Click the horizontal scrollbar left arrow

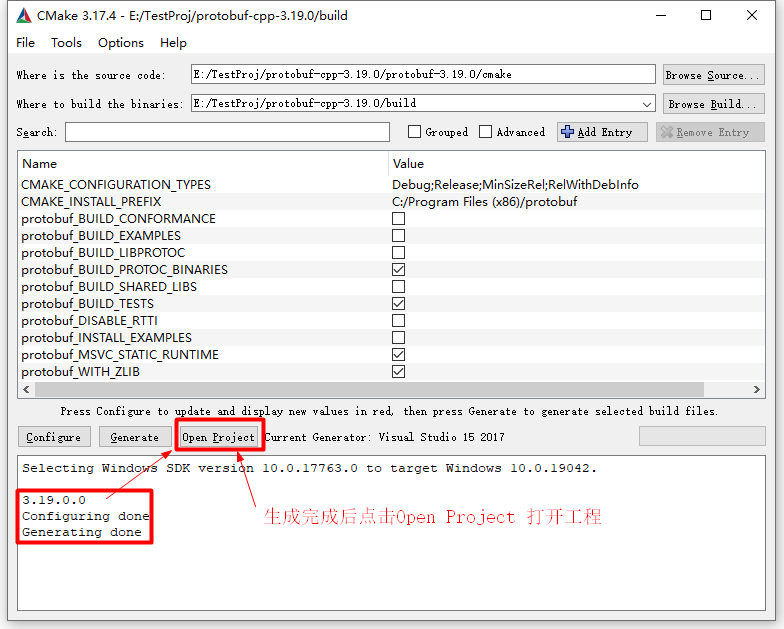click(x=26, y=390)
